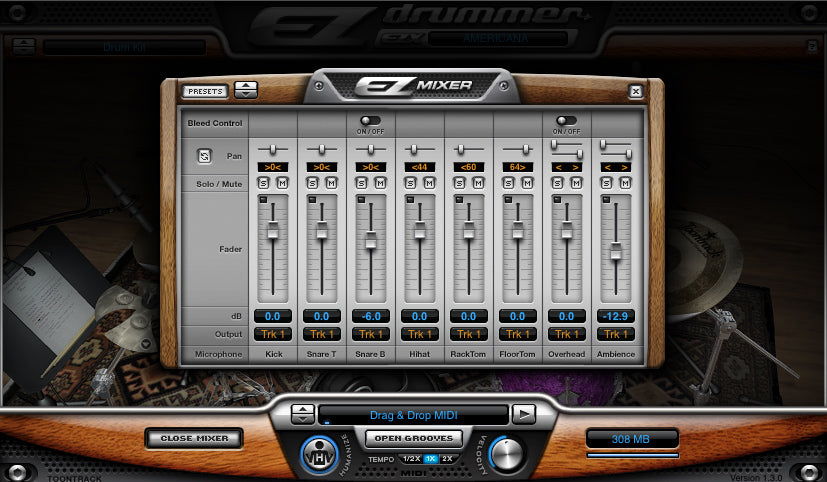Select the 2X tempo option
The width and height of the screenshot is (827, 482).
pos(449,458)
